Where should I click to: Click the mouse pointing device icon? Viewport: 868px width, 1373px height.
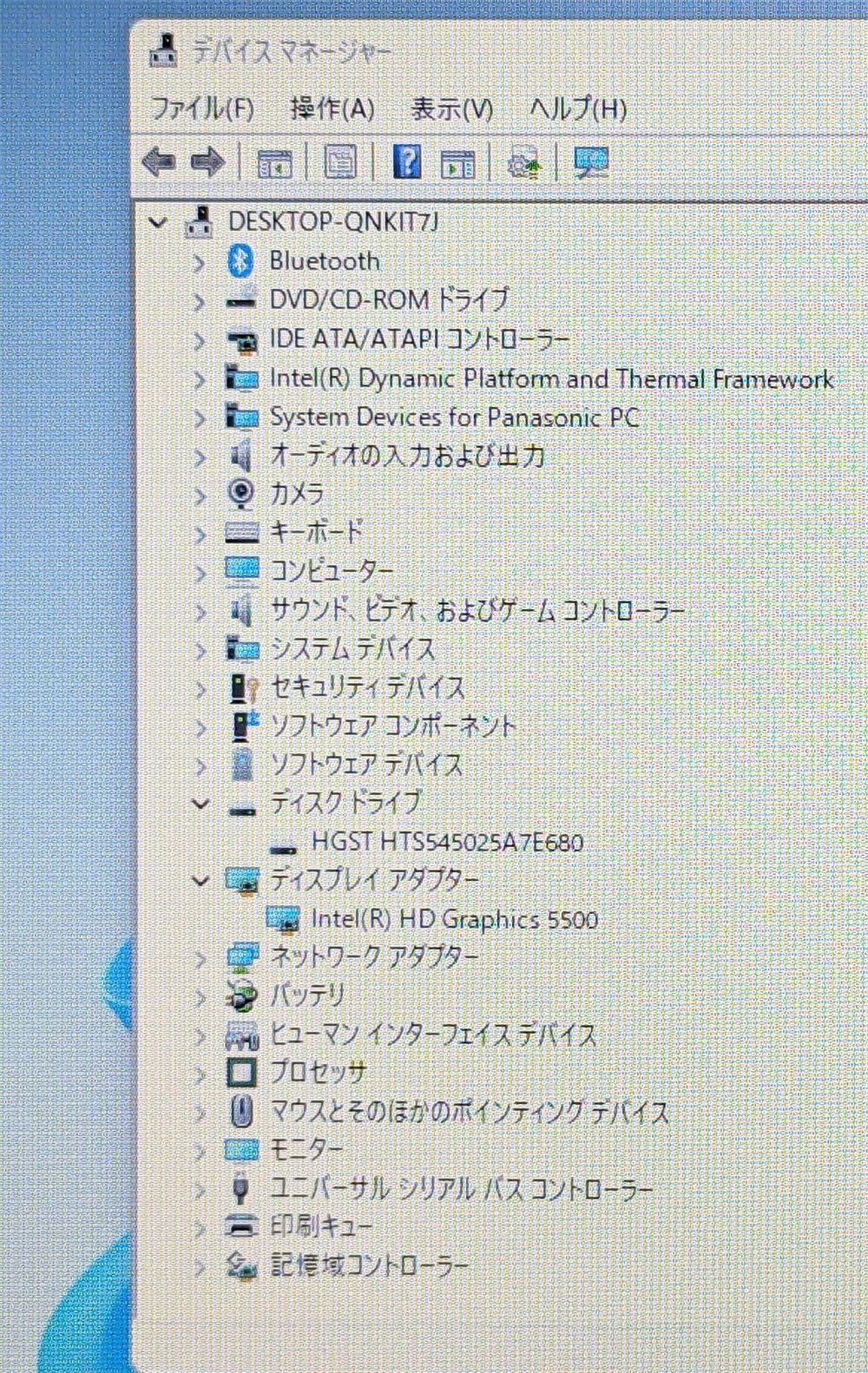pyautogui.click(x=242, y=1111)
